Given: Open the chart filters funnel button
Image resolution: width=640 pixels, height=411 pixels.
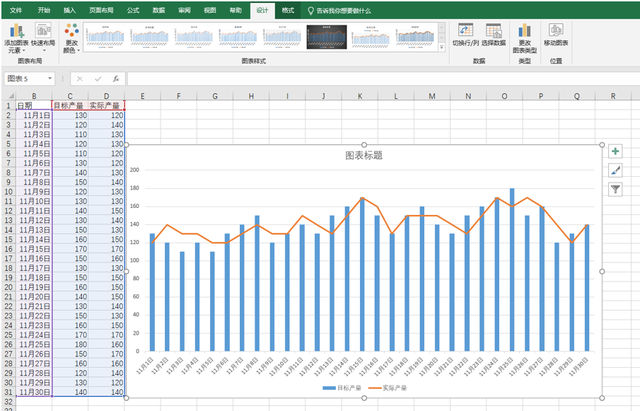Looking at the screenshot, I should pyautogui.click(x=615, y=188).
